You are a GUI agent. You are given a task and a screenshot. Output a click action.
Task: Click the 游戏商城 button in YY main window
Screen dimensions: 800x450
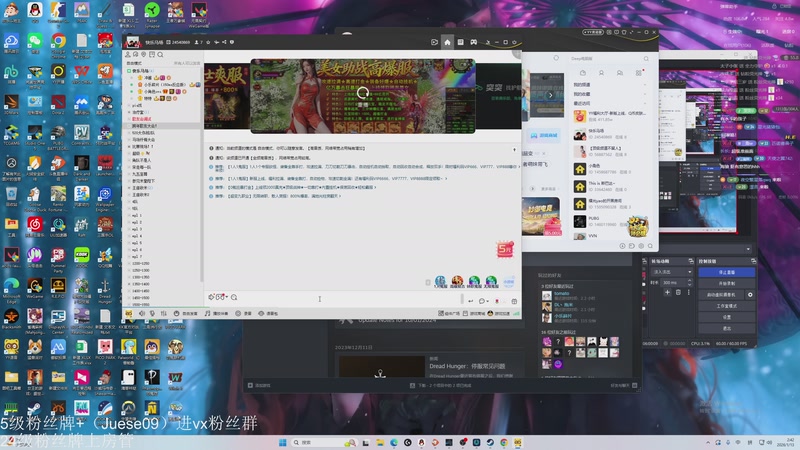(544, 135)
